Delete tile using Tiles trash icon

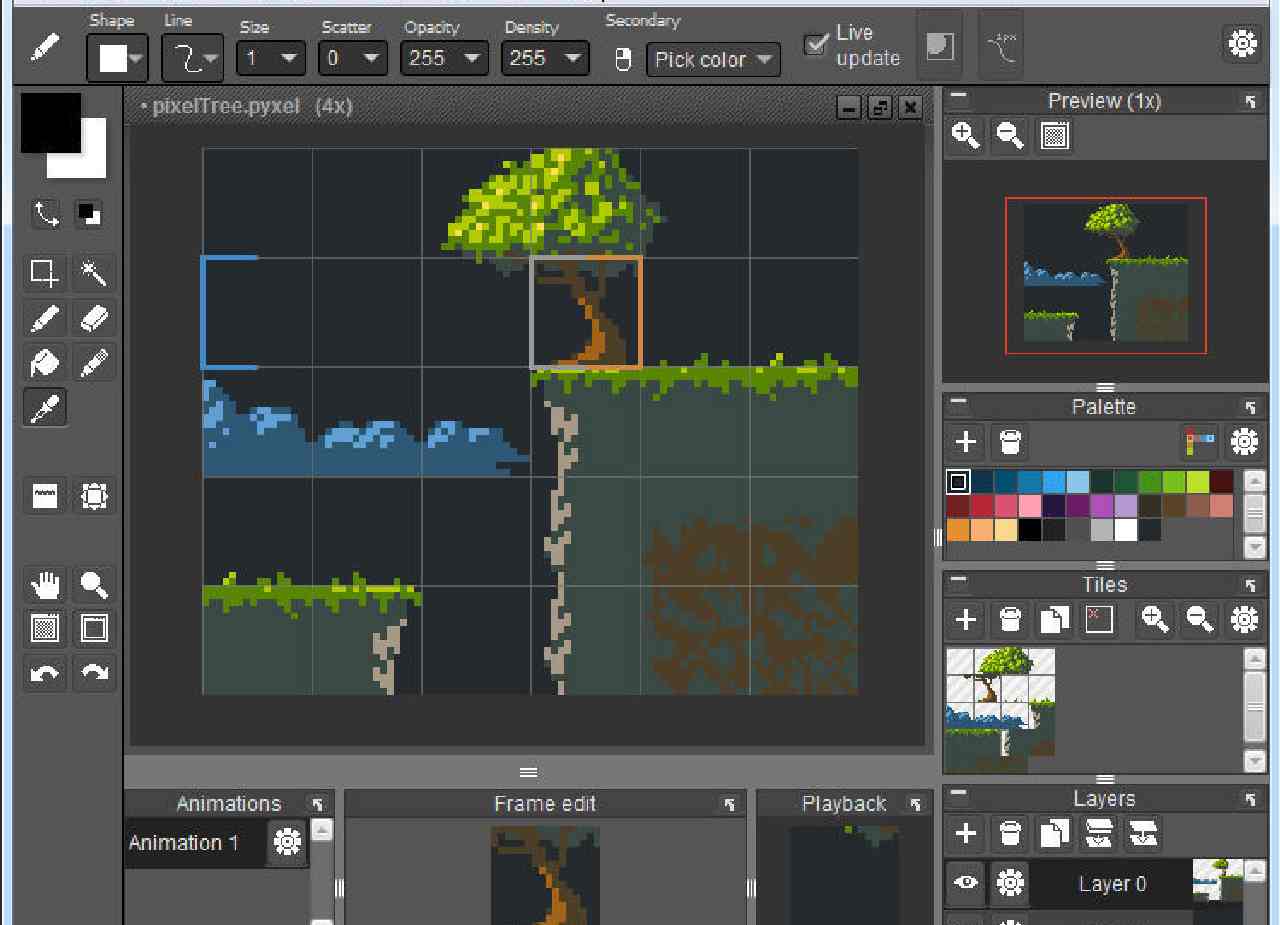coord(1010,619)
